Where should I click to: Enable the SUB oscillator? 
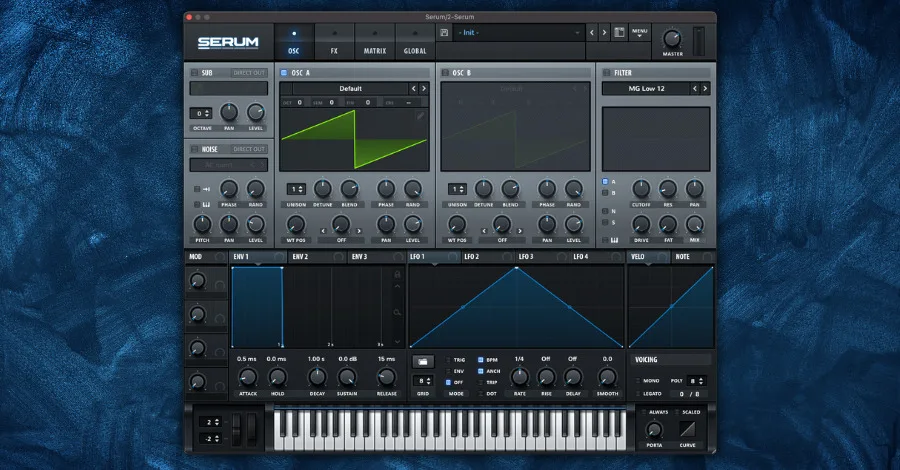click(194, 73)
